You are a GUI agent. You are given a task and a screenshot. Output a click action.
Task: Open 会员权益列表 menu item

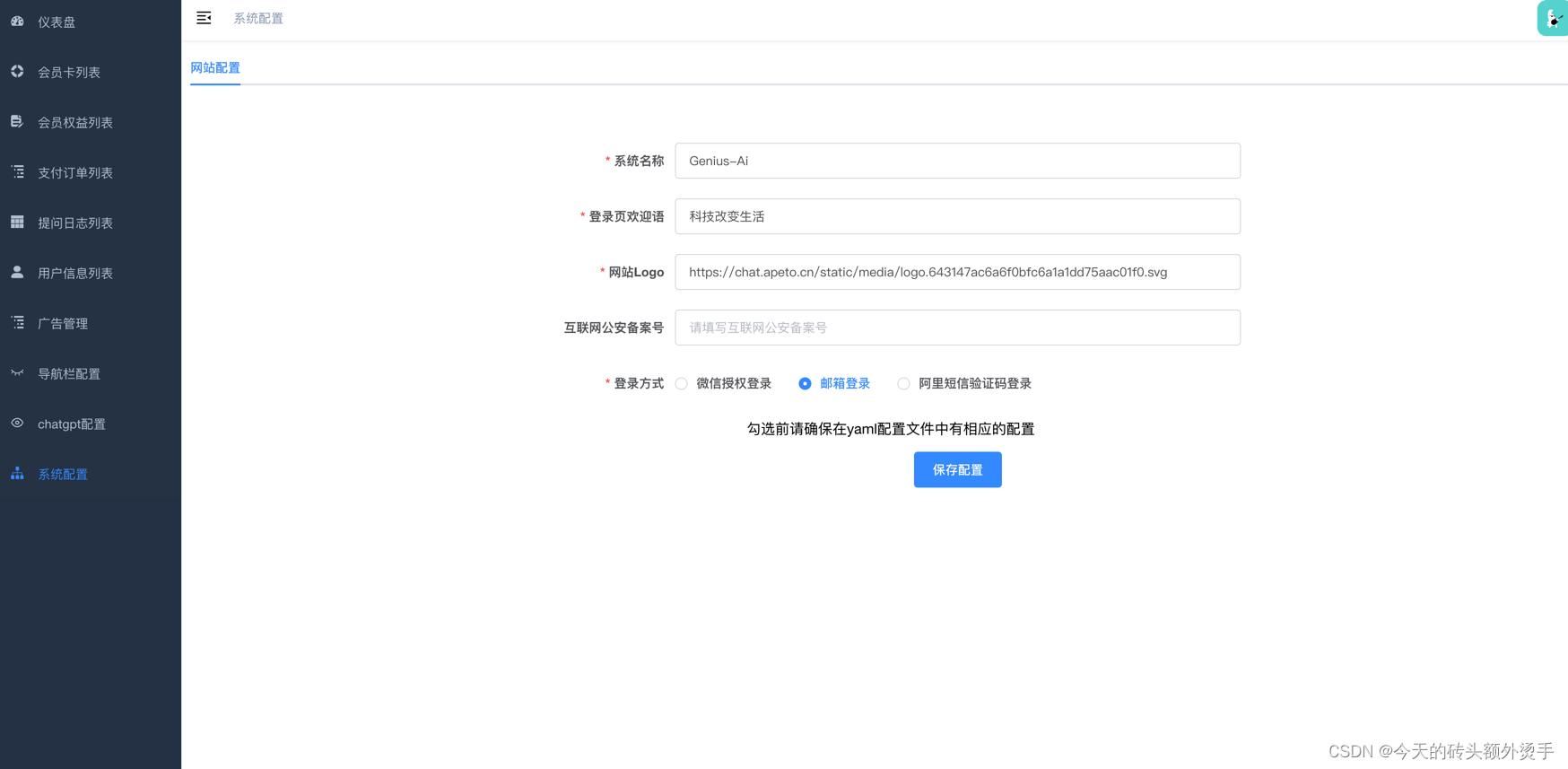coord(91,122)
